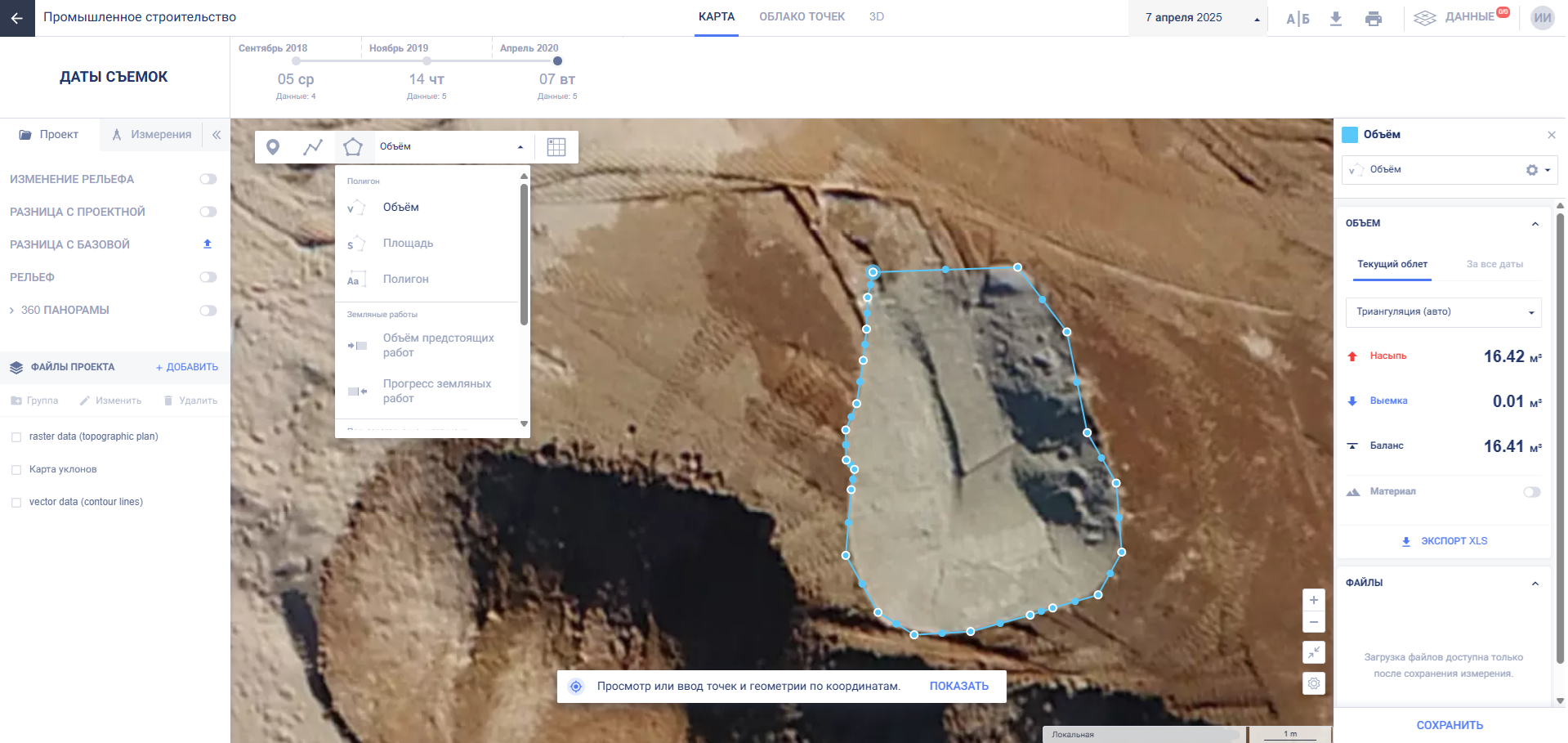Select the polyline measurement tool
The width and height of the screenshot is (1568, 743).
pos(313,147)
